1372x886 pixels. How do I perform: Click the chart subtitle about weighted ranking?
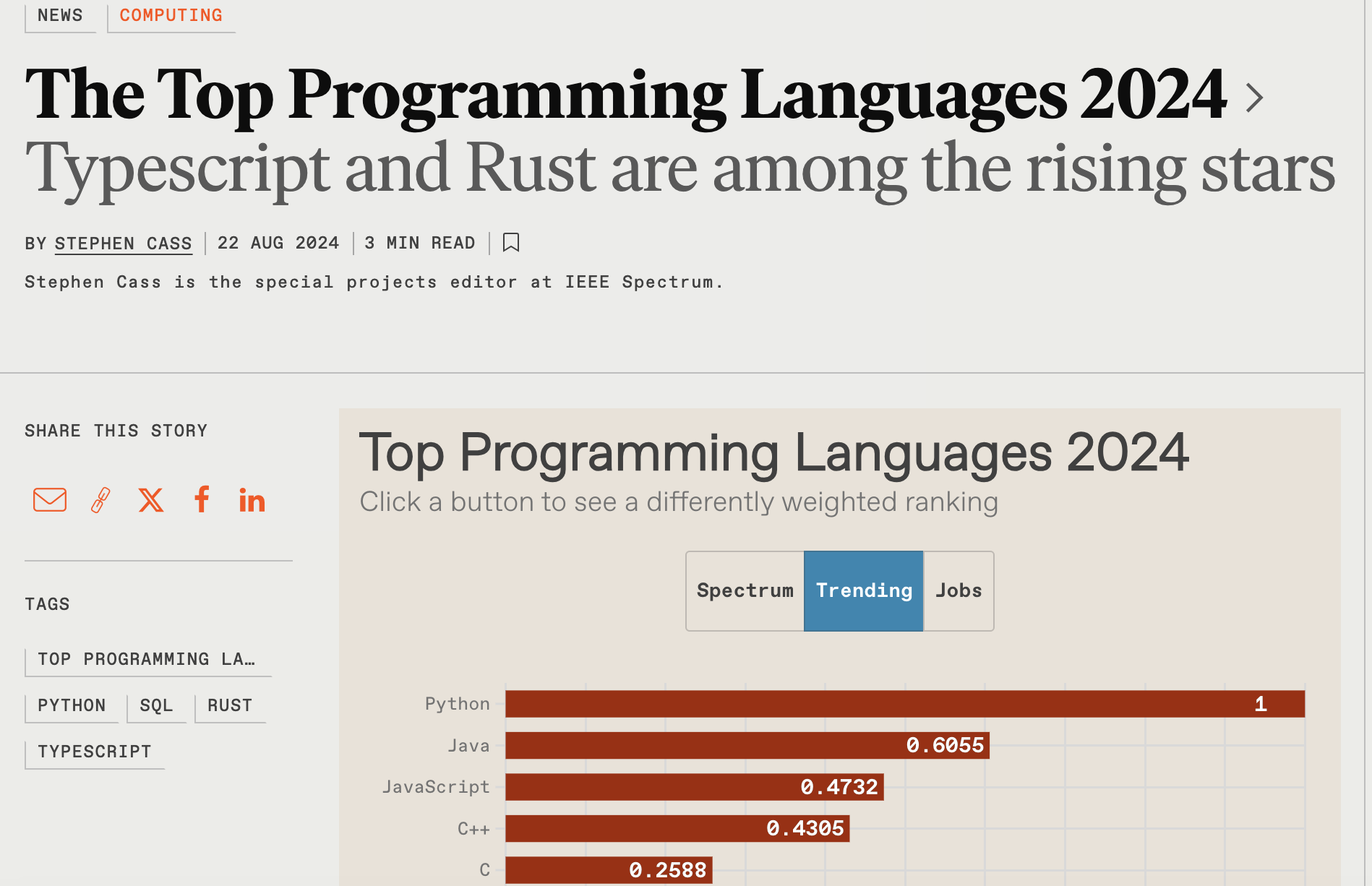(x=679, y=502)
